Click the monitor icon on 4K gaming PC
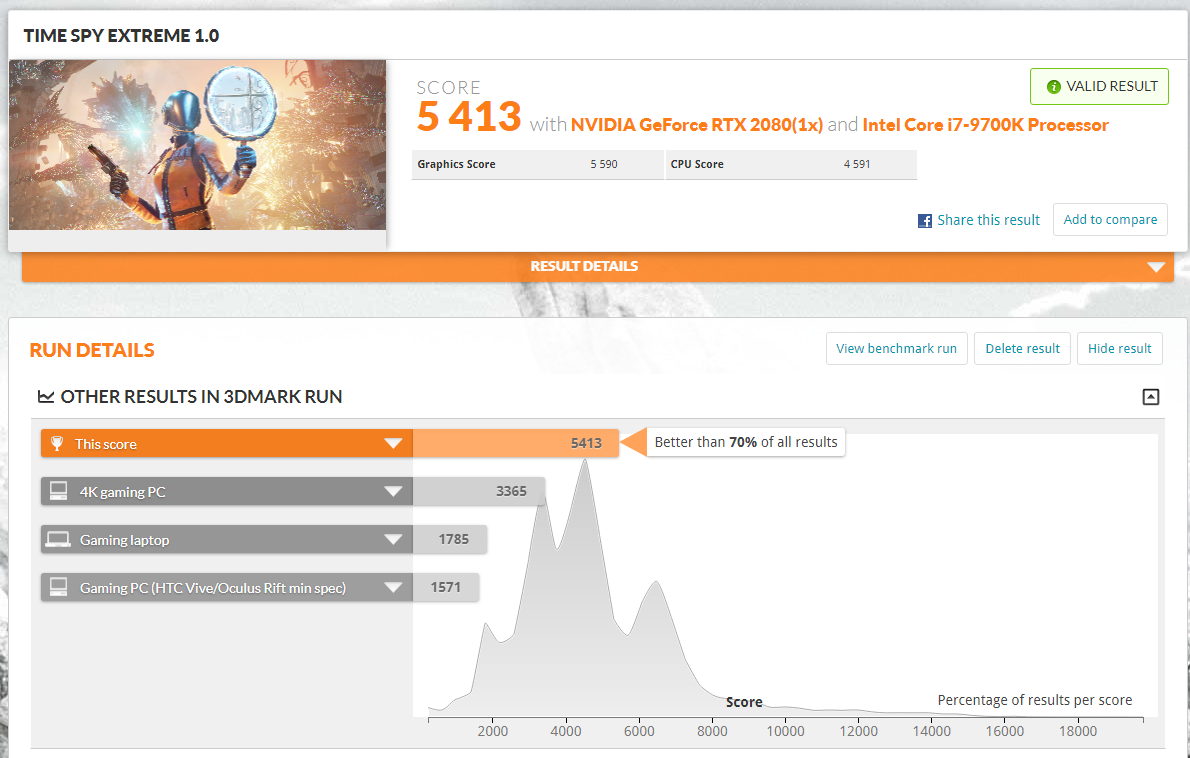 [x=58, y=492]
